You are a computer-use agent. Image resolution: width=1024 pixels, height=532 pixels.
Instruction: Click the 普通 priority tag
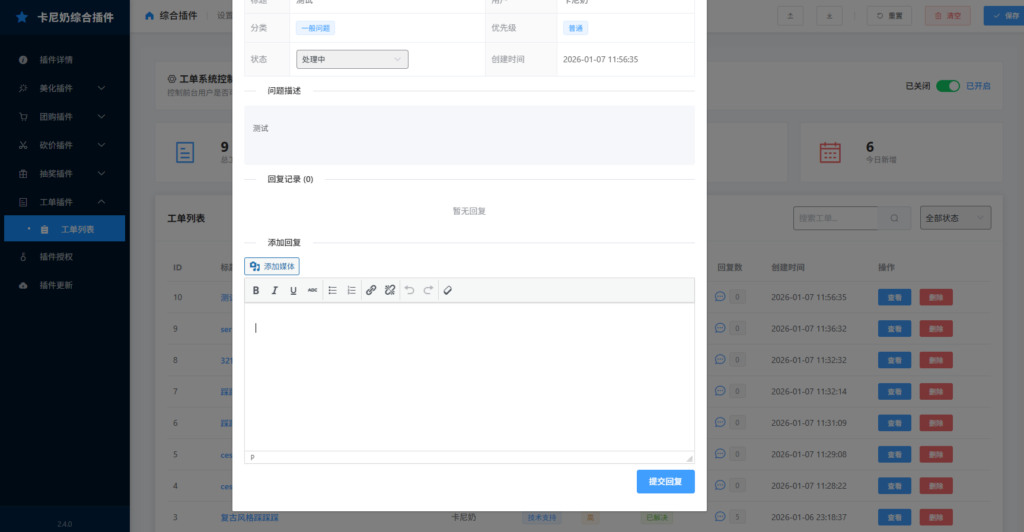pos(575,28)
